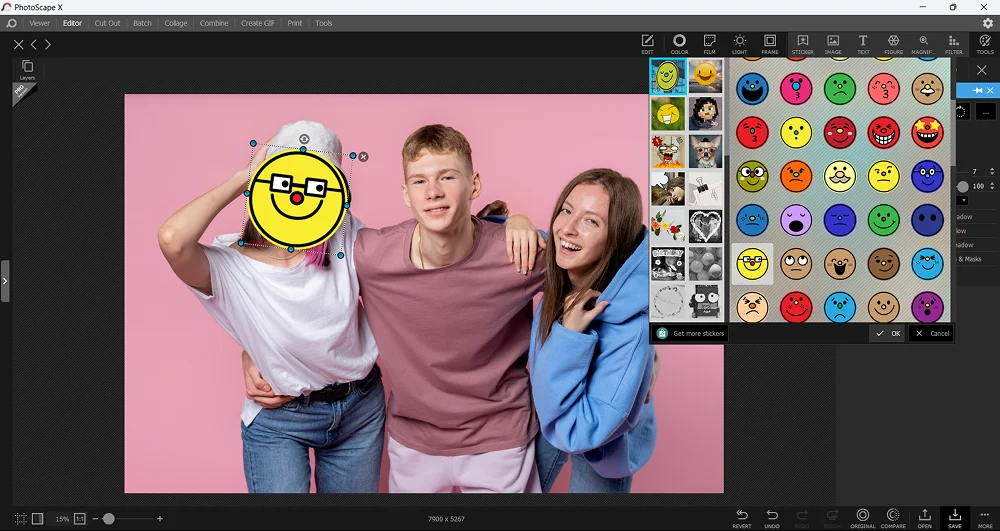The height and width of the screenshot is (531, 1000).
Task: Click the Save icon
Action: coord(955,516)
